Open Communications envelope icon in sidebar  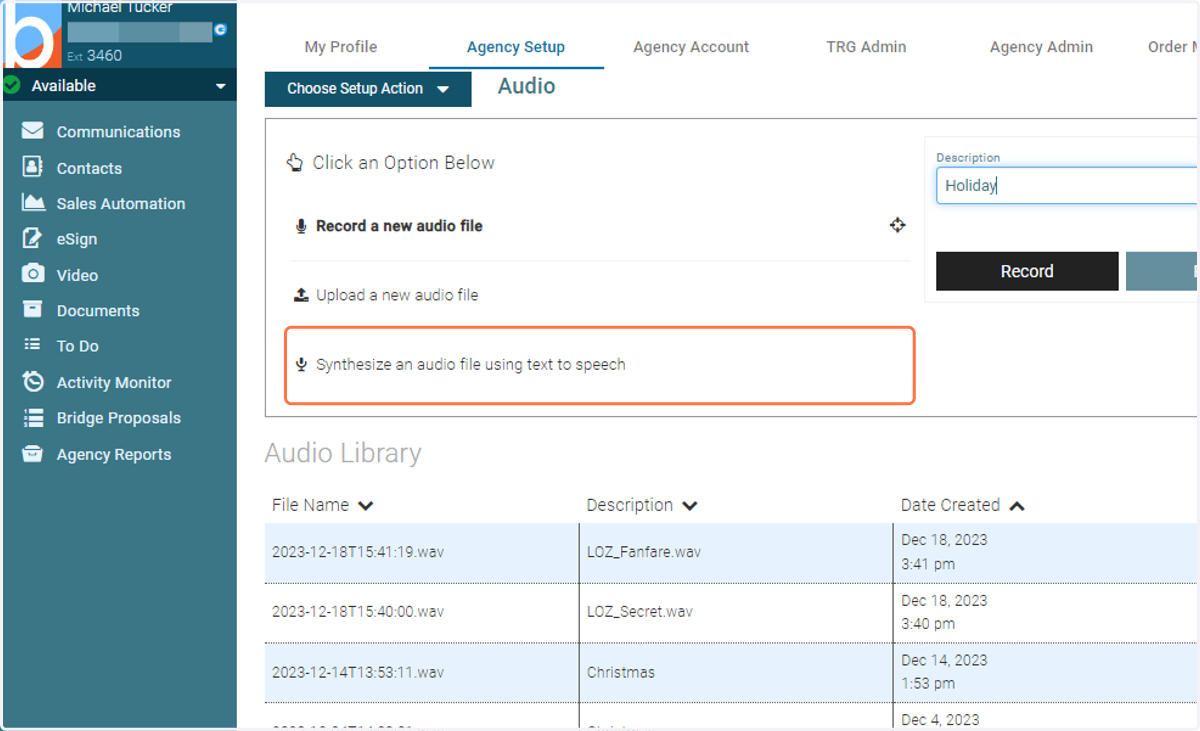pos(33,131)
